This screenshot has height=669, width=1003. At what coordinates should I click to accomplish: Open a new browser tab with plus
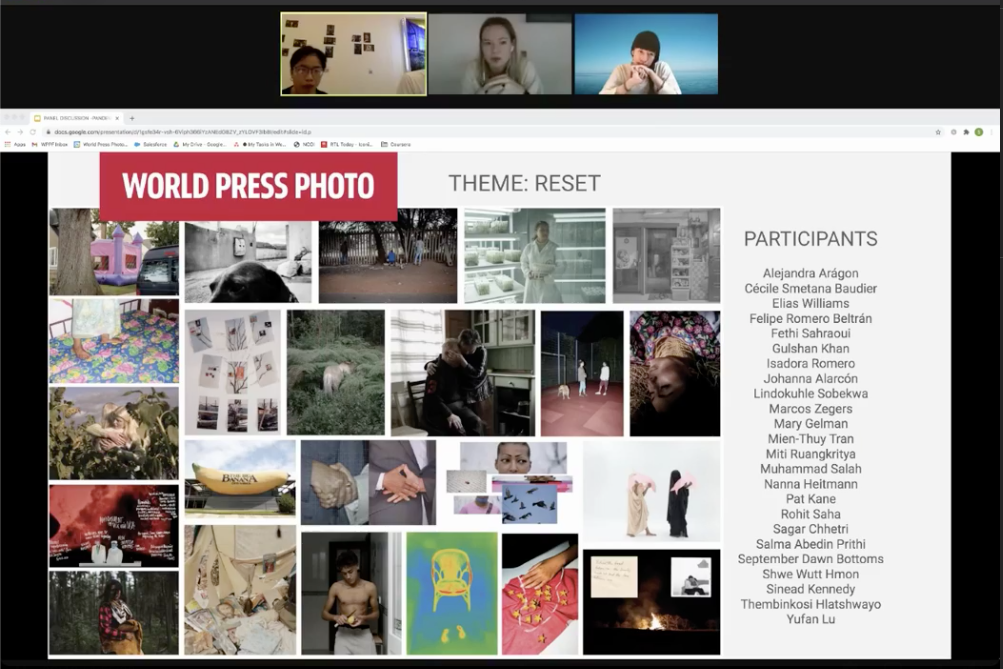click(132, 118)
